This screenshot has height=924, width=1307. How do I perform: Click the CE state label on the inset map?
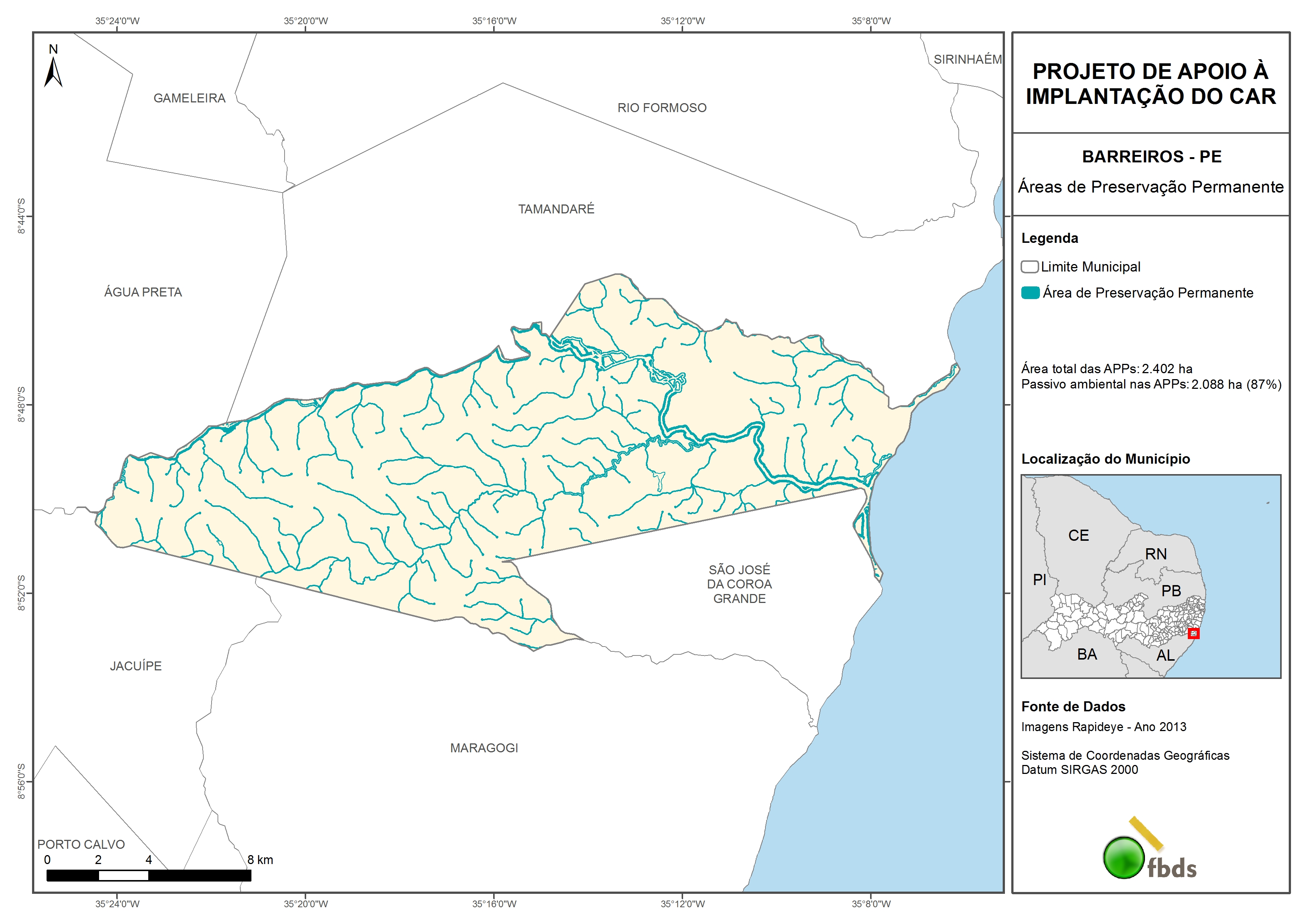1078,535
